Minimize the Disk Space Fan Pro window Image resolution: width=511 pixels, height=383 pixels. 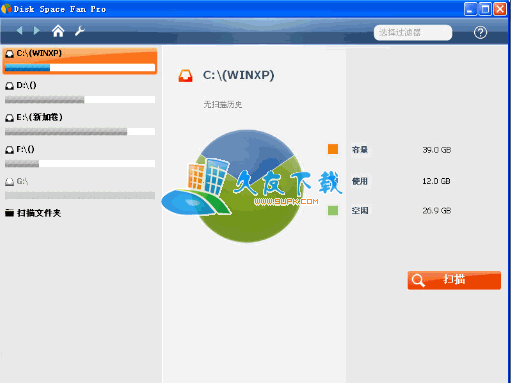(x=470, y=9)
